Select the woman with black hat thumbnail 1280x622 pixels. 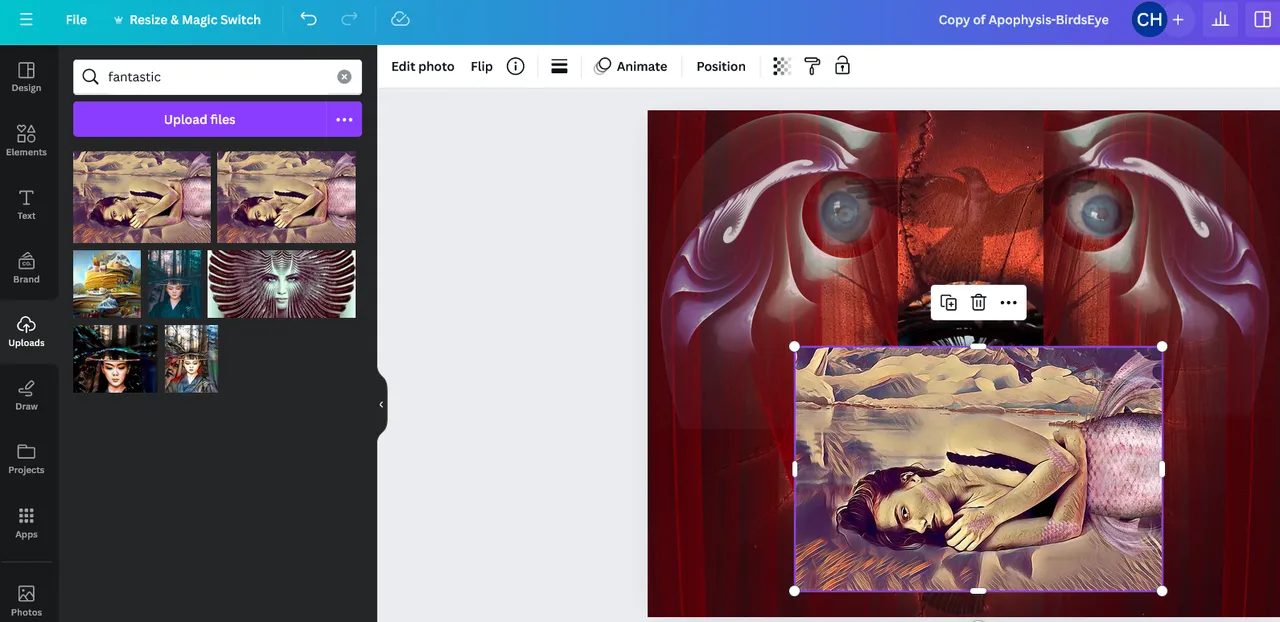[x=115, y=358]
